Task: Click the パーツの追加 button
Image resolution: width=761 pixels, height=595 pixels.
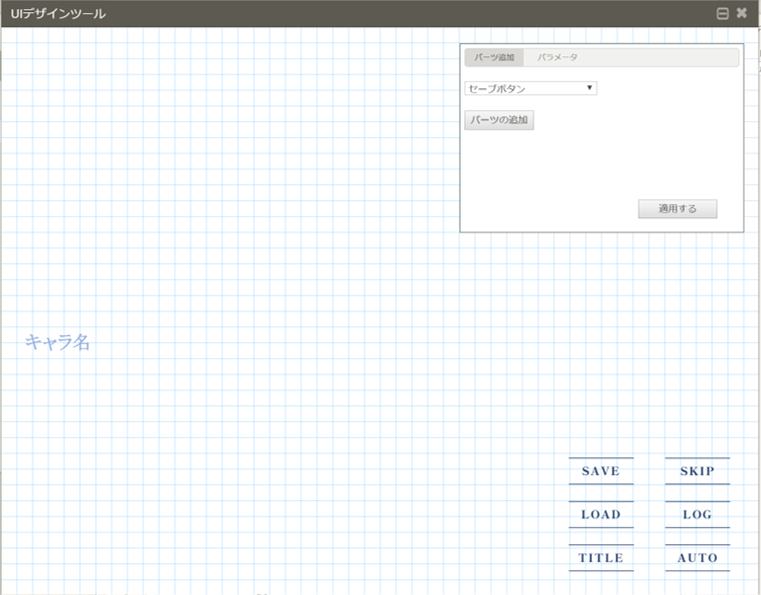Action: point(499,120)
